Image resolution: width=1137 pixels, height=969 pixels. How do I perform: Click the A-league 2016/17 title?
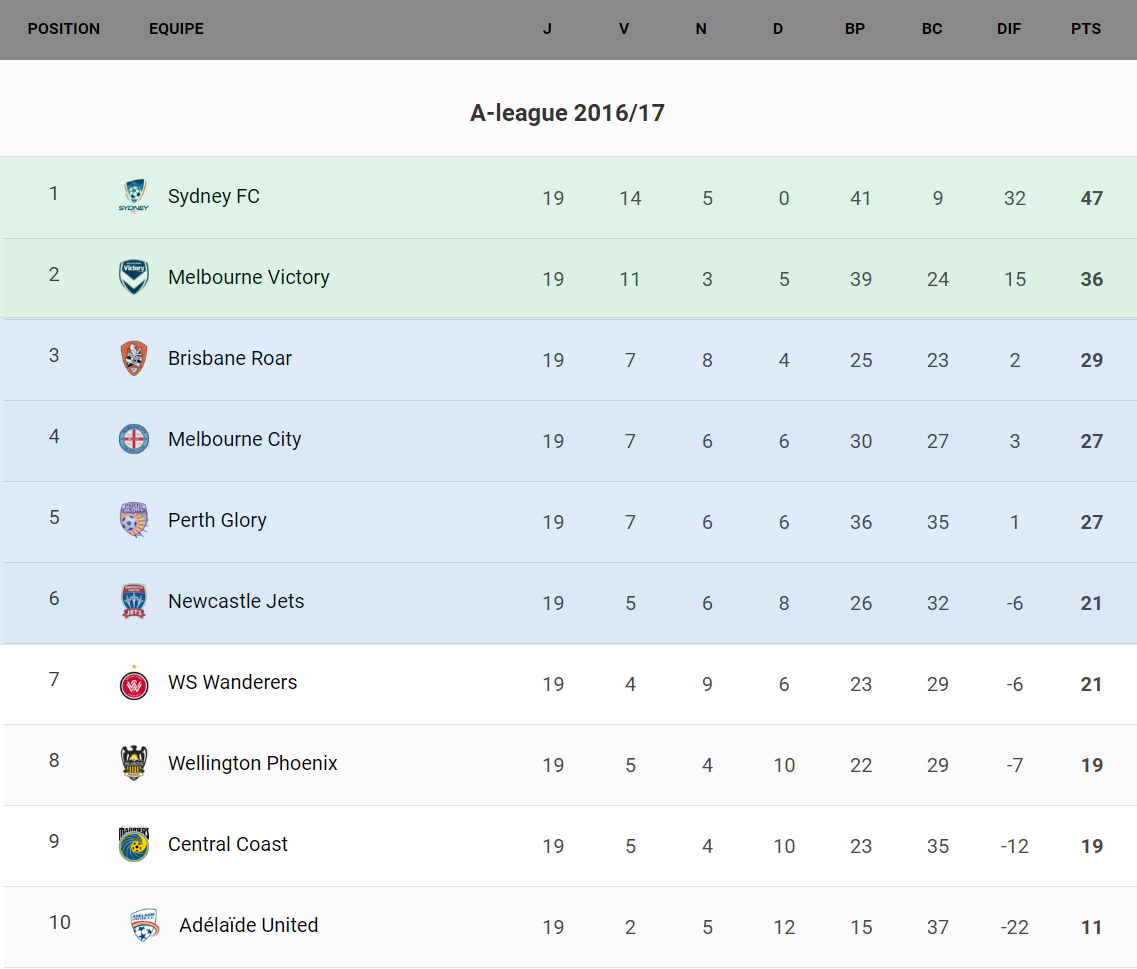[567, 113]
